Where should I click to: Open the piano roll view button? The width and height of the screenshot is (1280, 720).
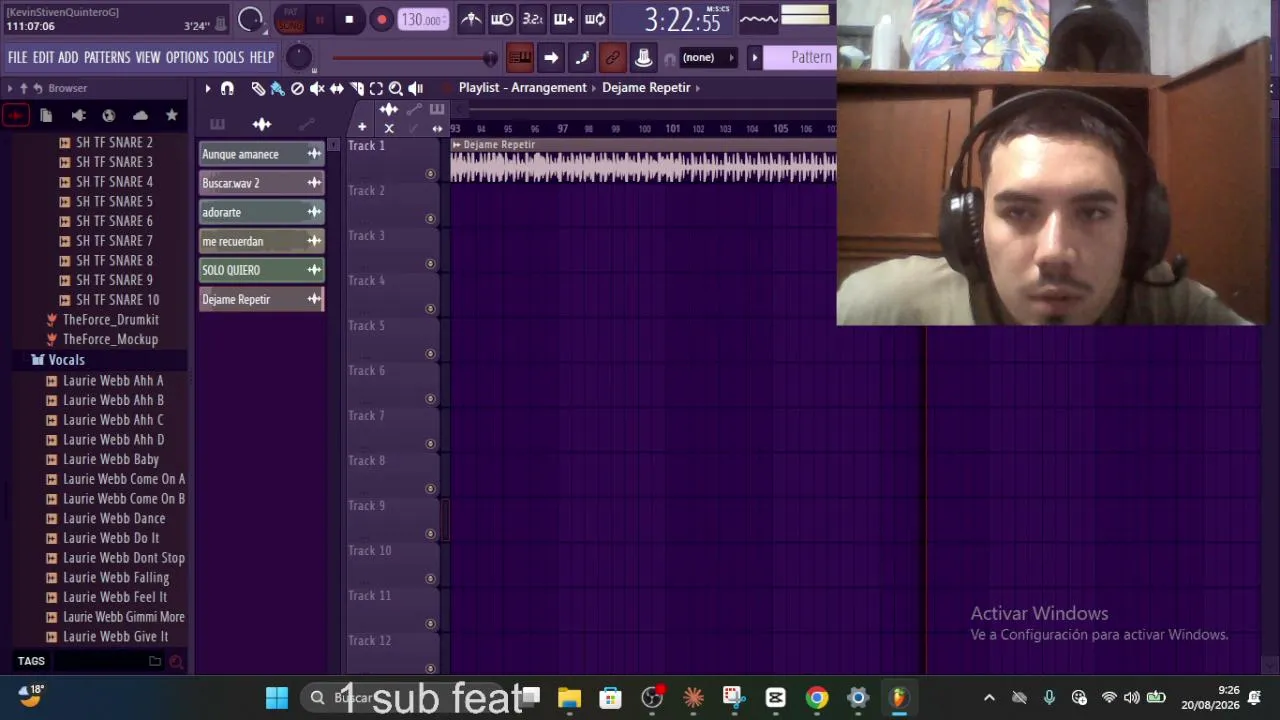[520, 57]
